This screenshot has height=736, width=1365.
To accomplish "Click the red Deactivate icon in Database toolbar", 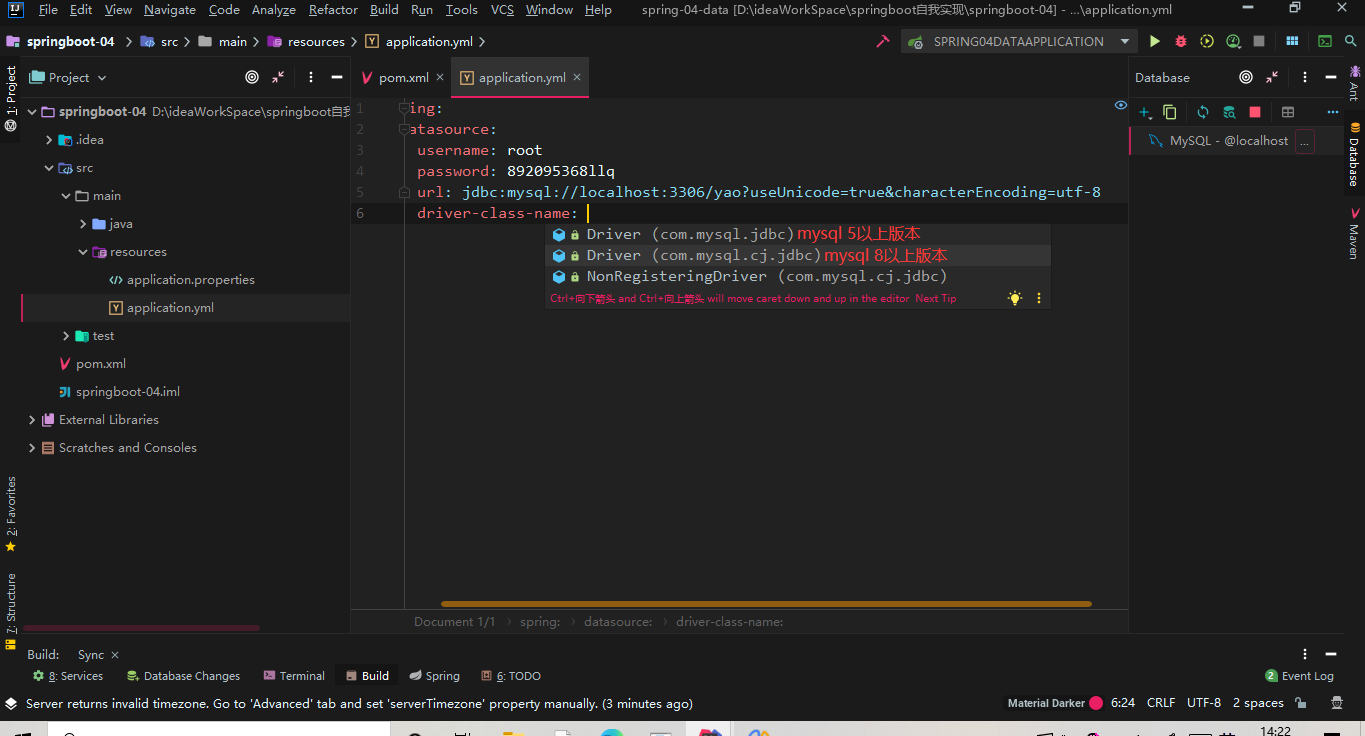I will (1255, 113).
